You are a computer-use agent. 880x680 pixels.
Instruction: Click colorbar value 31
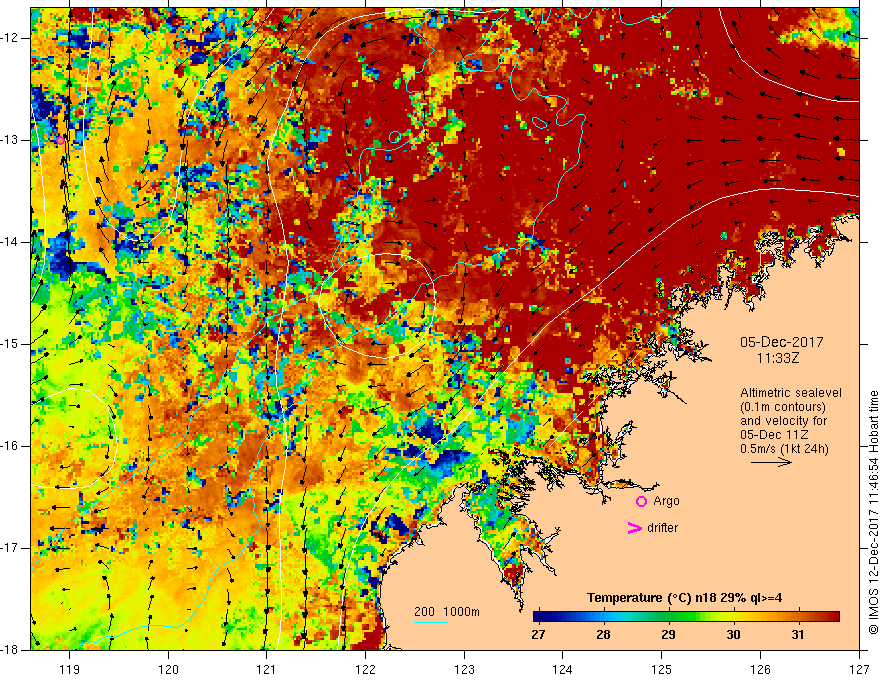798,635
